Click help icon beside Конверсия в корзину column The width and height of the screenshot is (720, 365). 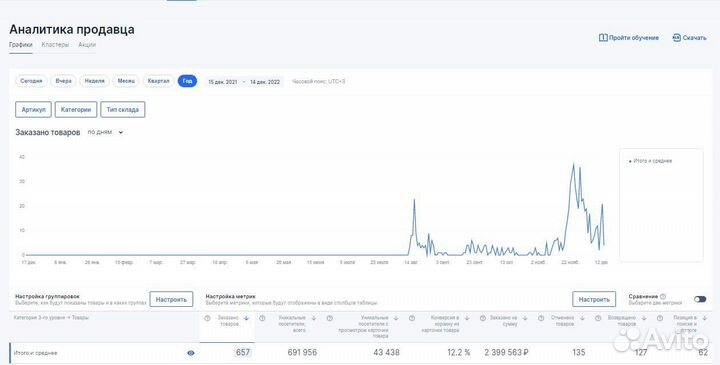pos(412,318)
